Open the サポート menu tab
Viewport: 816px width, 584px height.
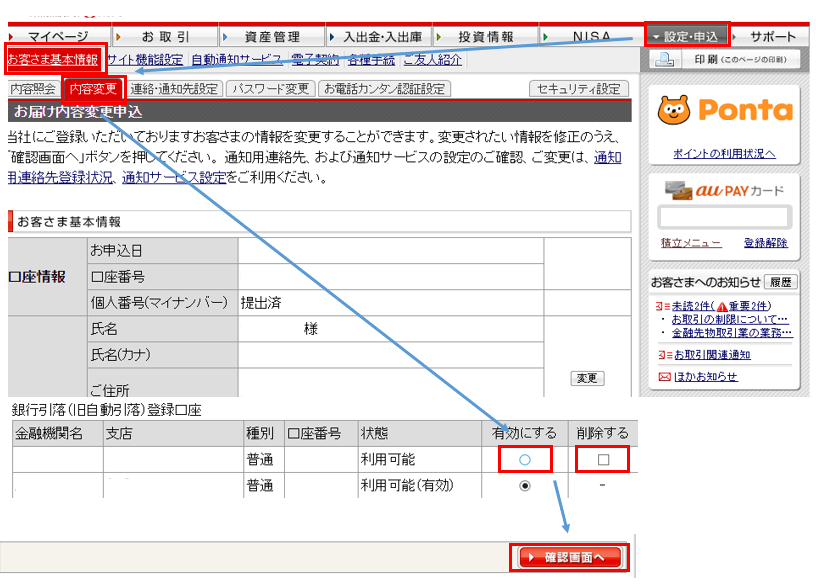[x=772, y=36]
